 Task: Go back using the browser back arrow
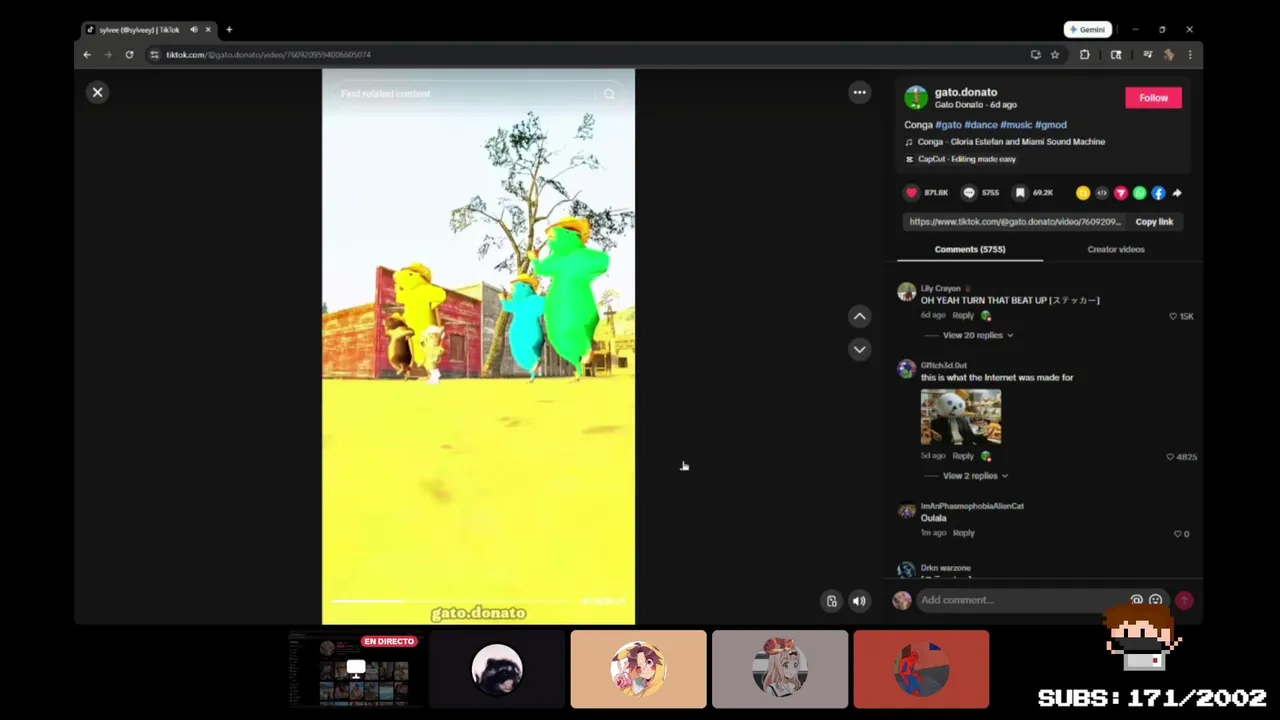pyautogui.click(x=87, y=55)
